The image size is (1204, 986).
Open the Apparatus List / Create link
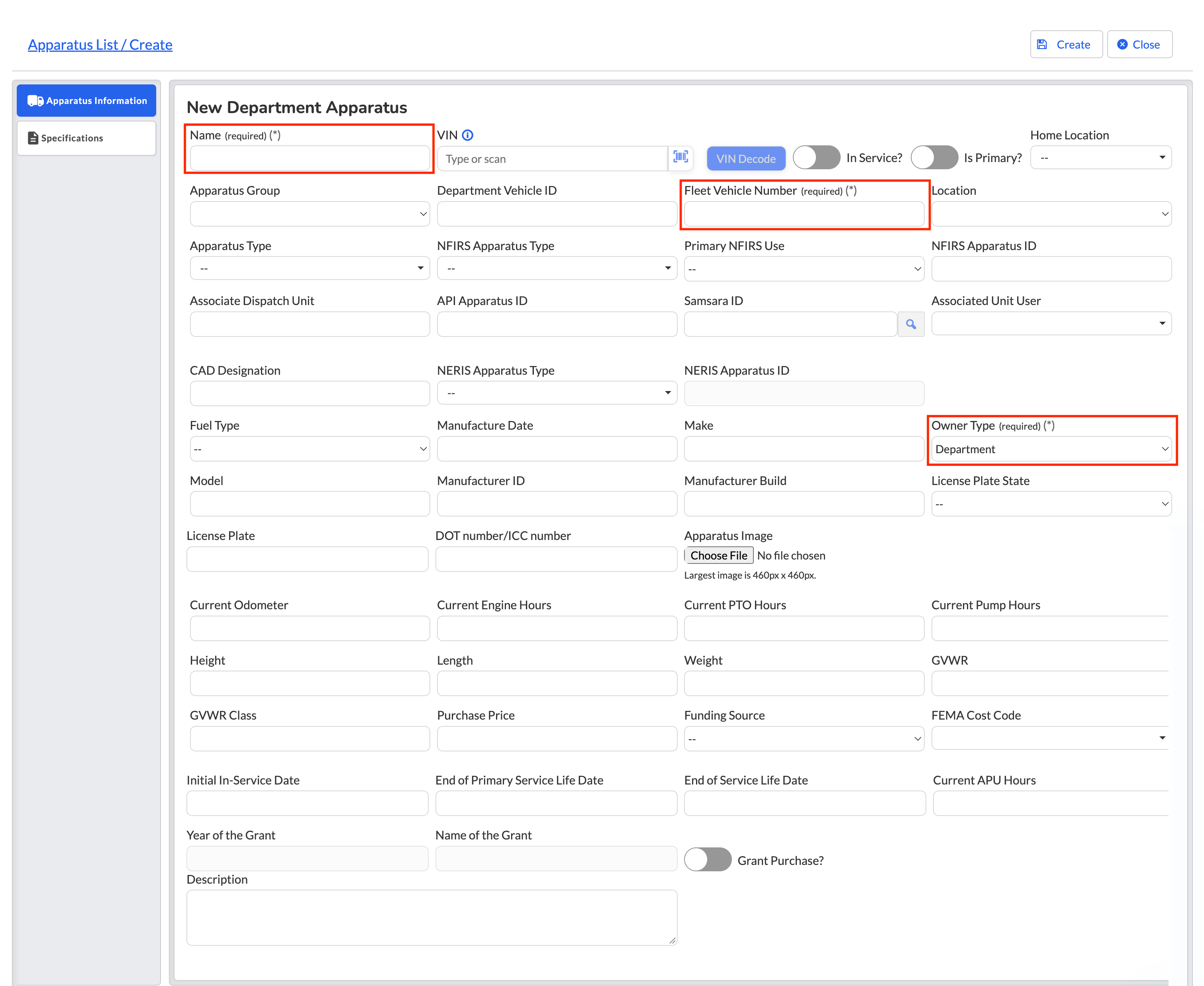pyautogui.click(x=100, y=44)
